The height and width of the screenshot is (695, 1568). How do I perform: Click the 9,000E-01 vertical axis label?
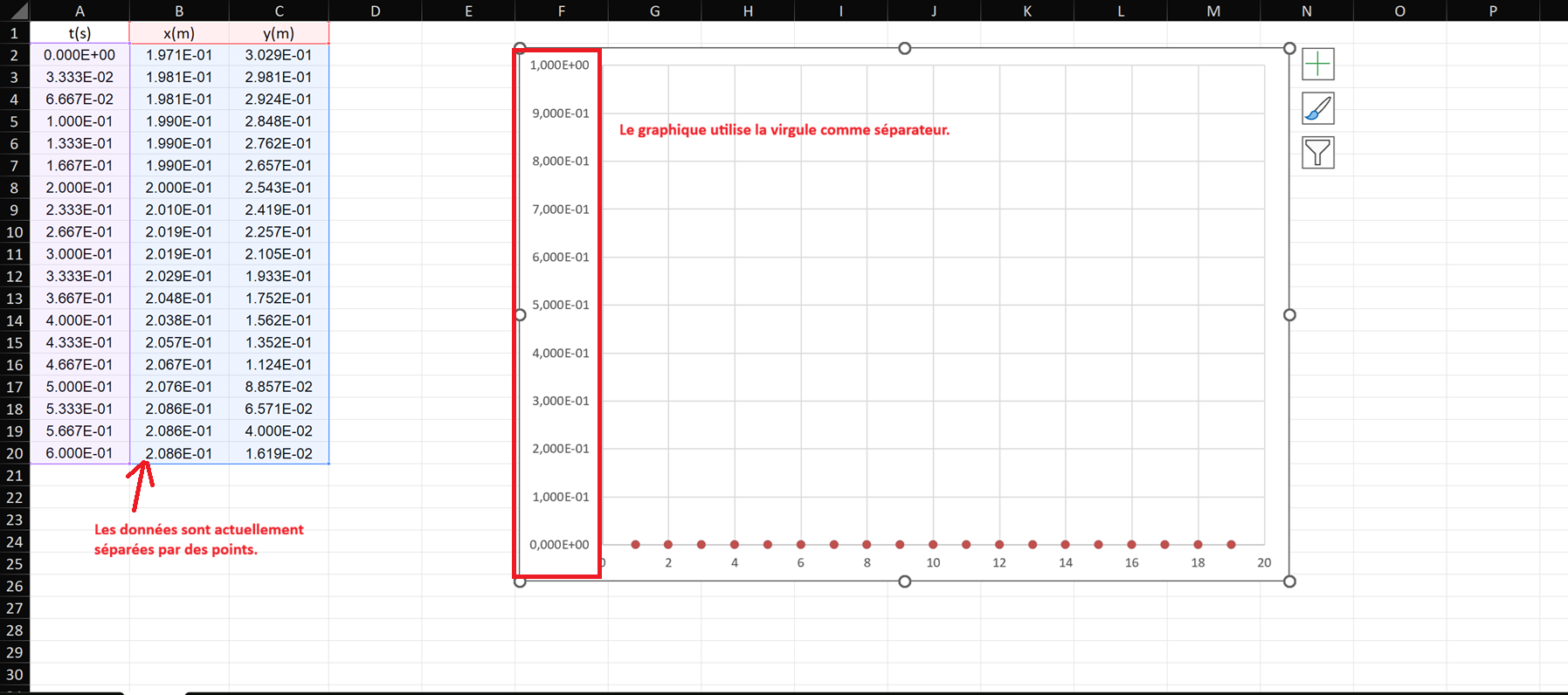(x=561, y=113)
